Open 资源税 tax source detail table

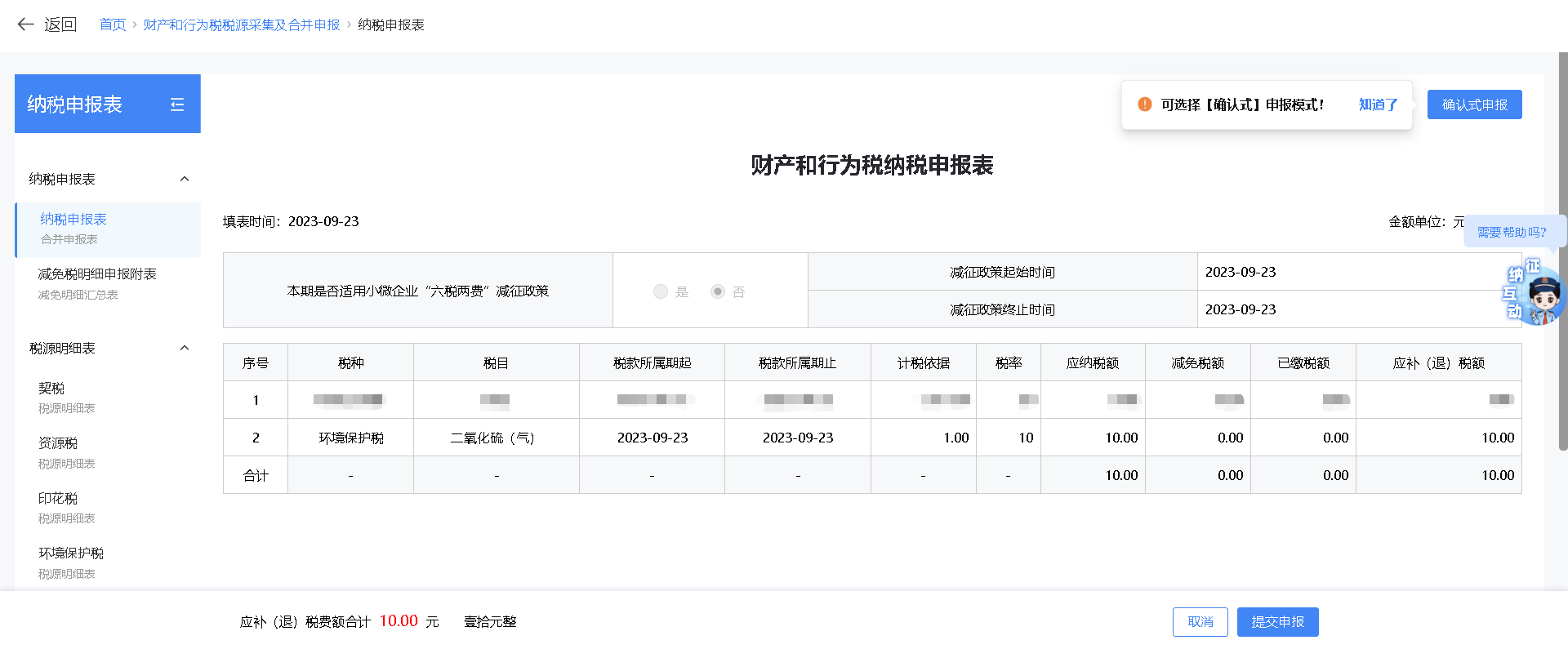[x=58, y=443]
